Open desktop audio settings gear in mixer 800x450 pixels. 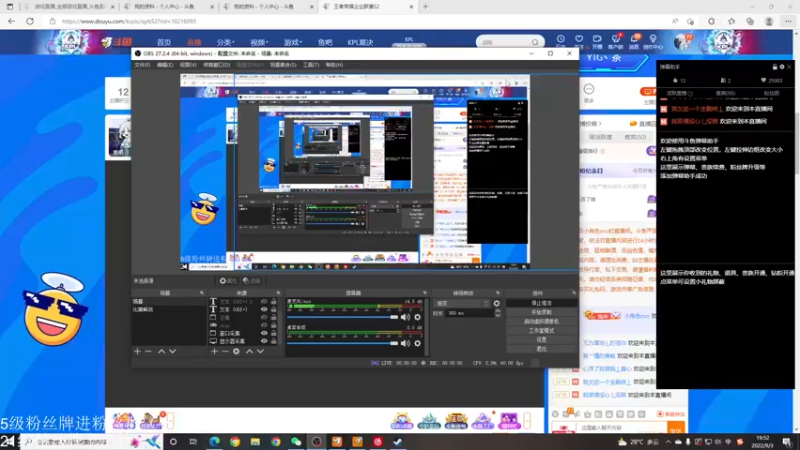[x=417, y=343]
